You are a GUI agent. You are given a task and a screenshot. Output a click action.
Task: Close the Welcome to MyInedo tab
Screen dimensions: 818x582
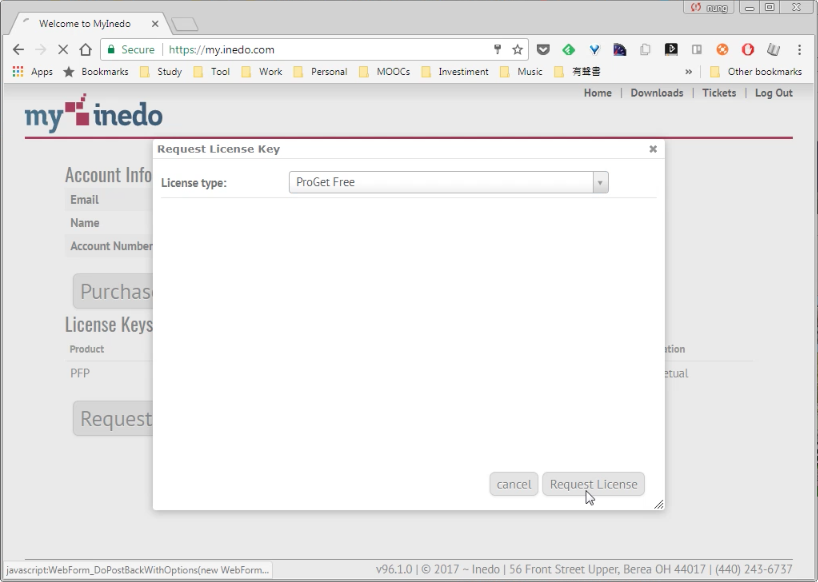pyautogui.click(x=155, y=23)
